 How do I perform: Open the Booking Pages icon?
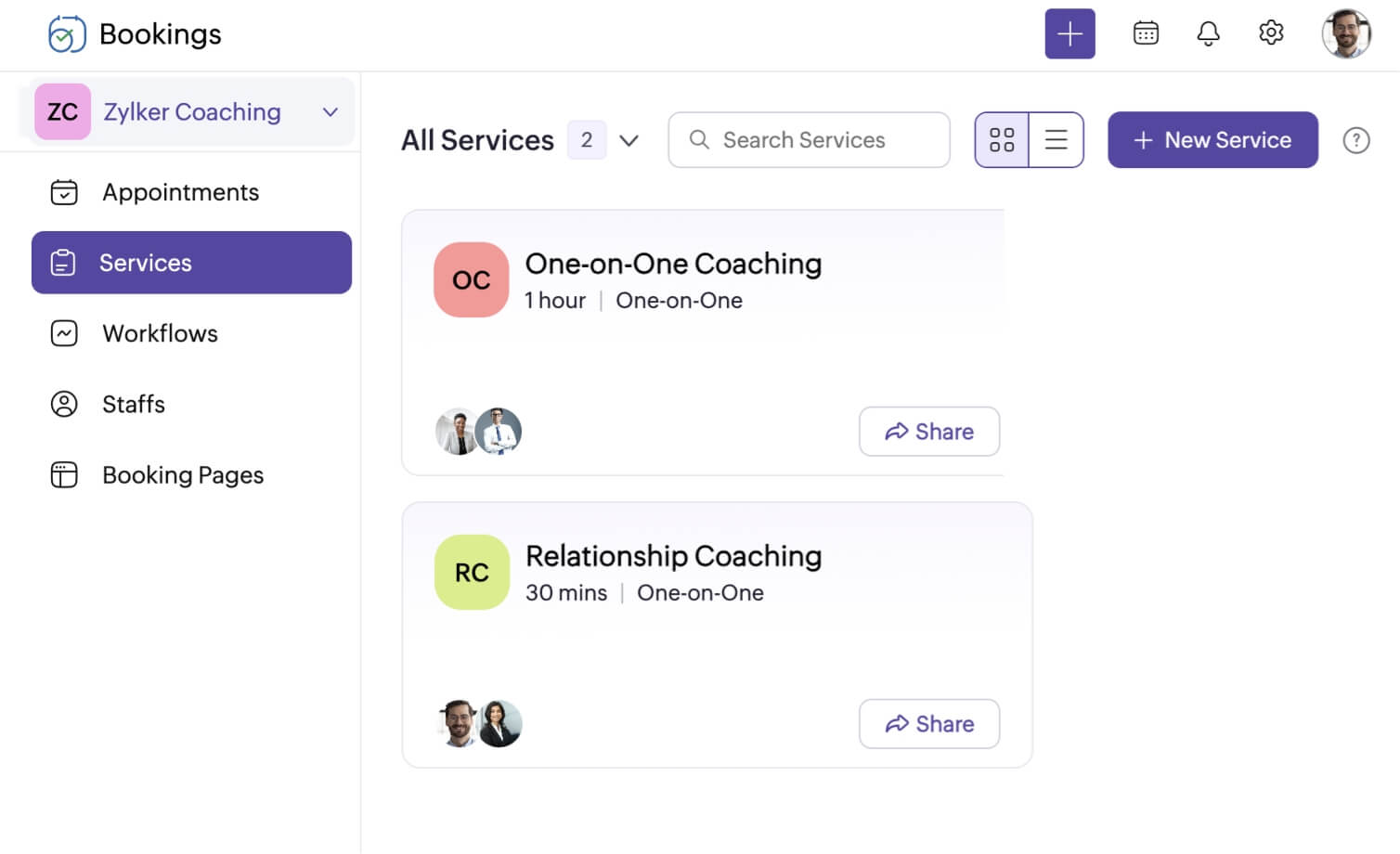tap(63, 474)
